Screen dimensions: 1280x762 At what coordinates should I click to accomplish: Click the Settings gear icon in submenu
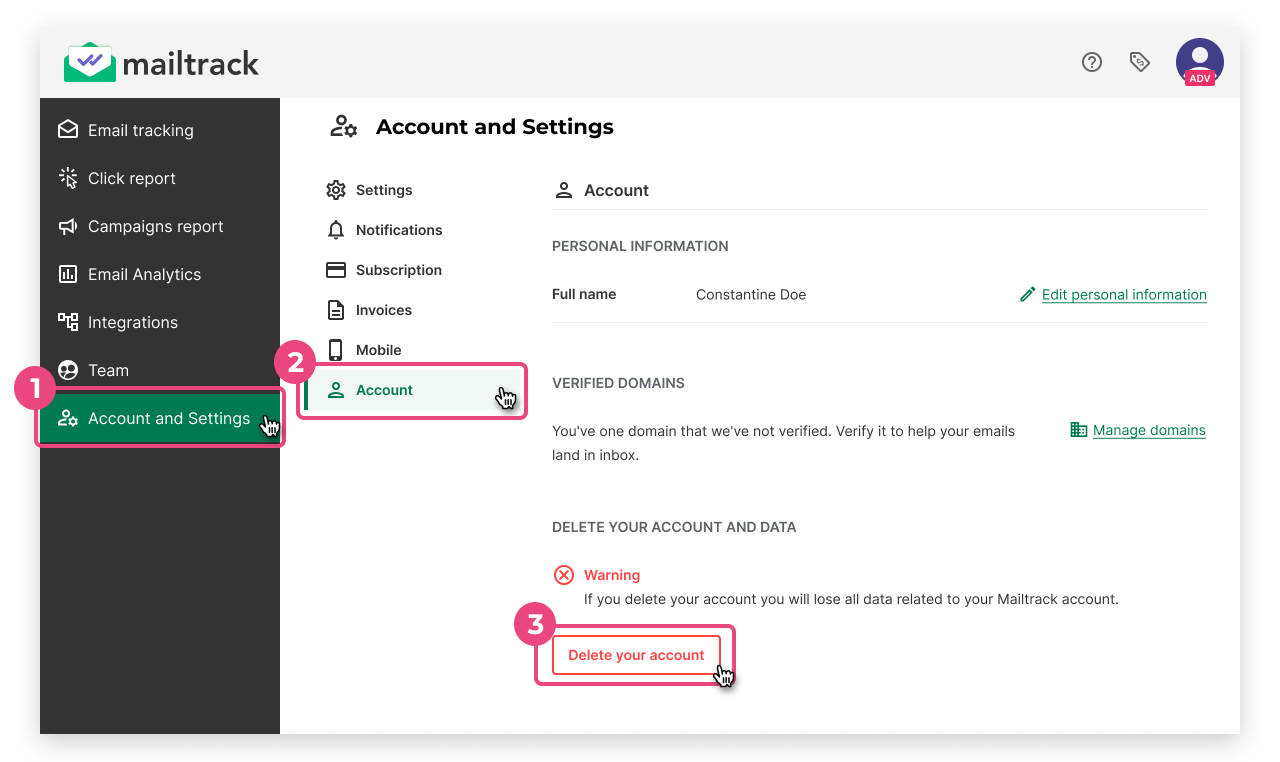click(336, 190)
